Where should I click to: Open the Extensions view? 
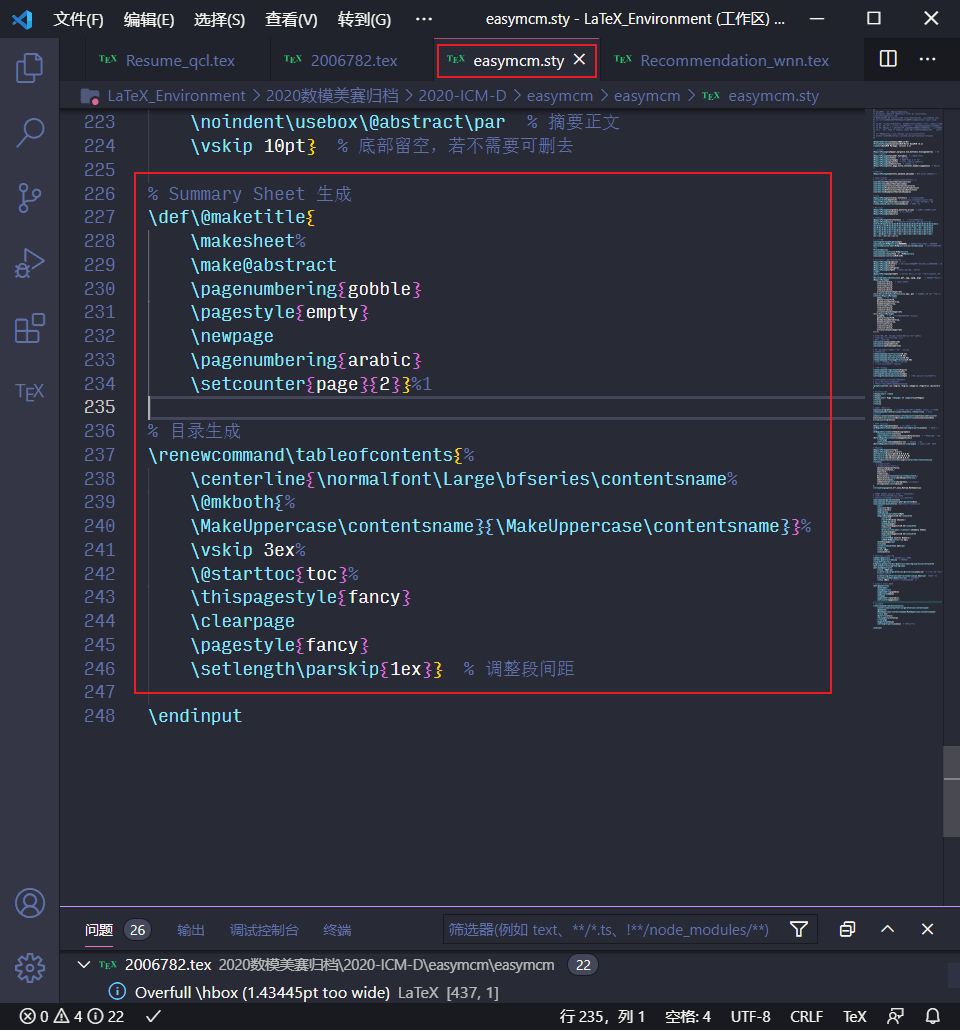30,328
